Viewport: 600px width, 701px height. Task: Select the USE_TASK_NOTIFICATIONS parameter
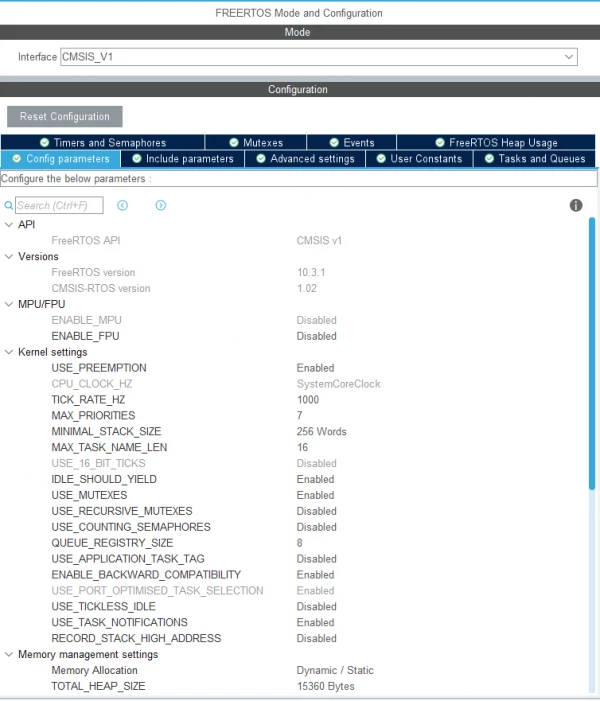(119, 622)
